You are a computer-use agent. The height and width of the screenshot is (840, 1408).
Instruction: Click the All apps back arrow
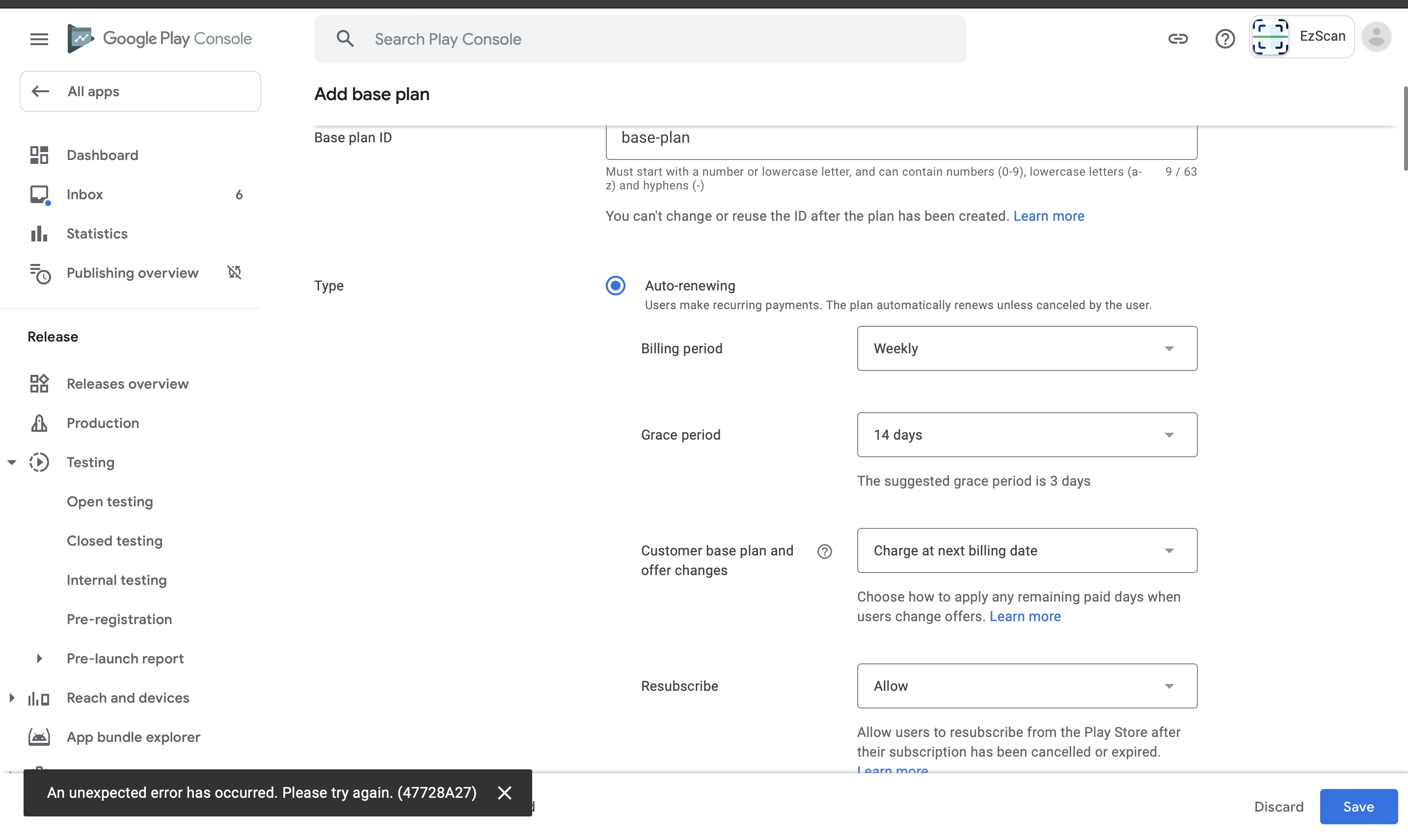pos(40,91)
